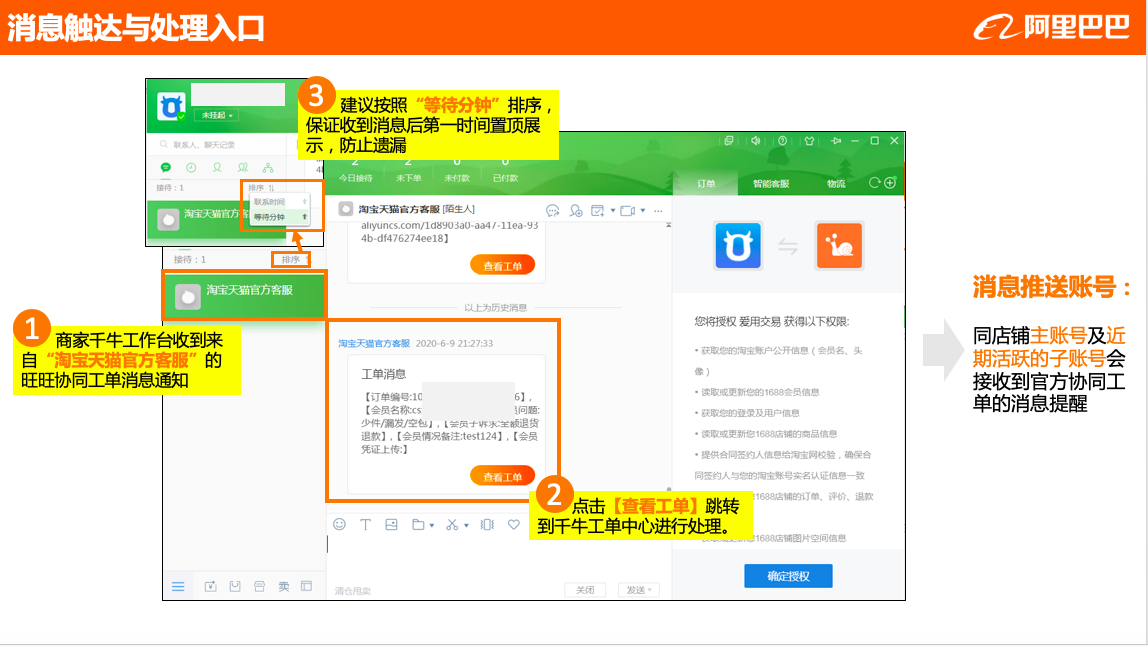Viewport: 1148px width, 646px height.
Task: Choose '联系时间' in sort popup
Action: tap(280, 201)
